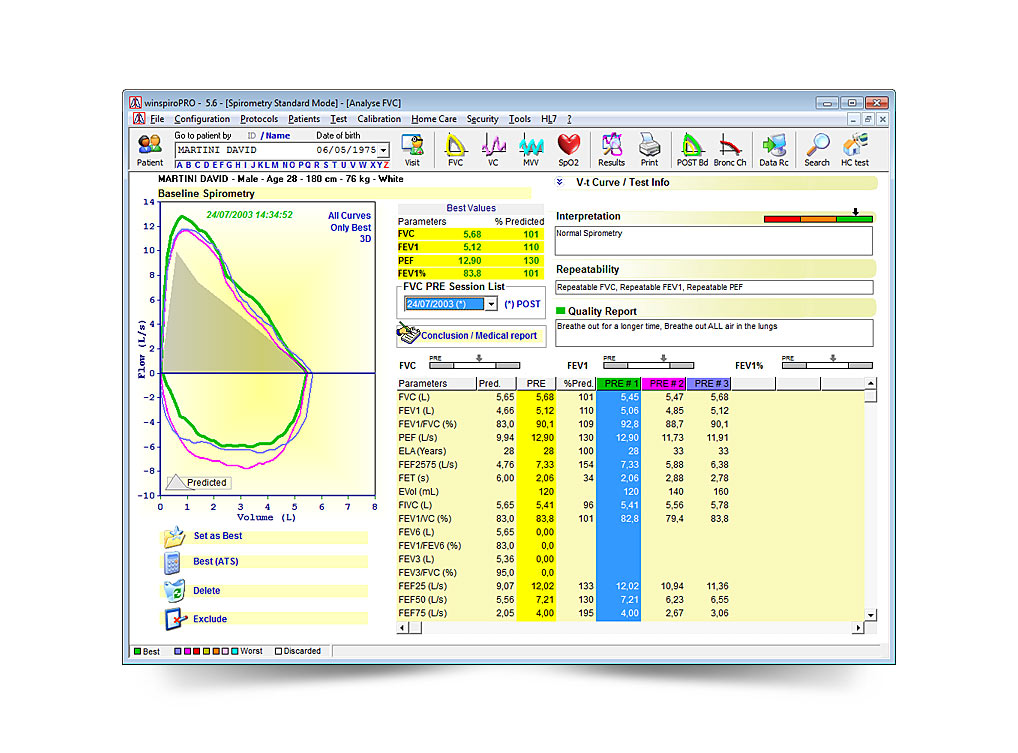Viewport: 1018px width, 753px height.
Task: Click the Print toolbar icon
Action: pyautogui.click(x=649, y=148)
